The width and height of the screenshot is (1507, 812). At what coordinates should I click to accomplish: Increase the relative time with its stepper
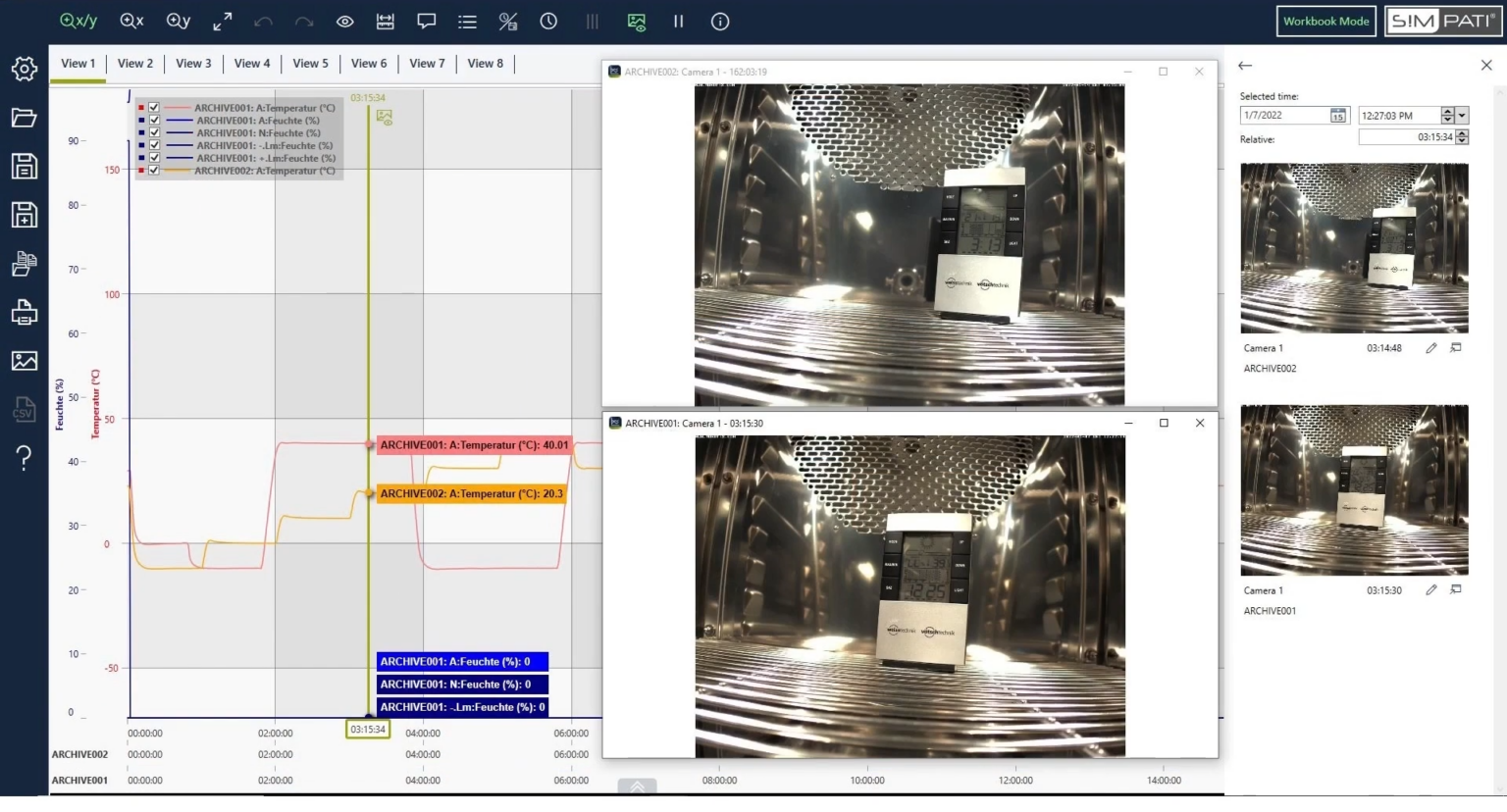pos(1461,133)
